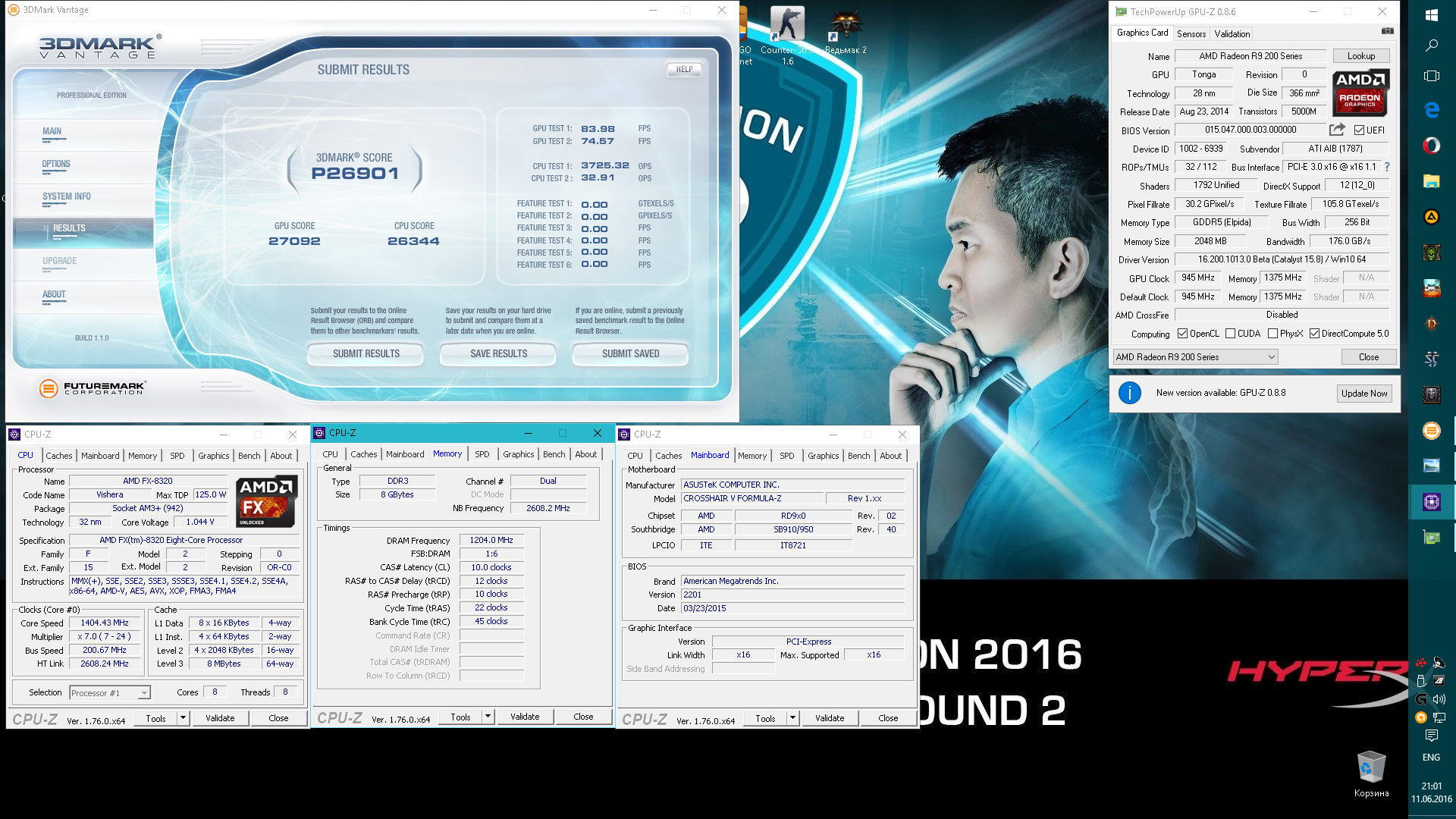The height and width of the screenshot is (819, 1456).
Task: Open About tab in CPU-Z Mainboard window
Action: 891,456
